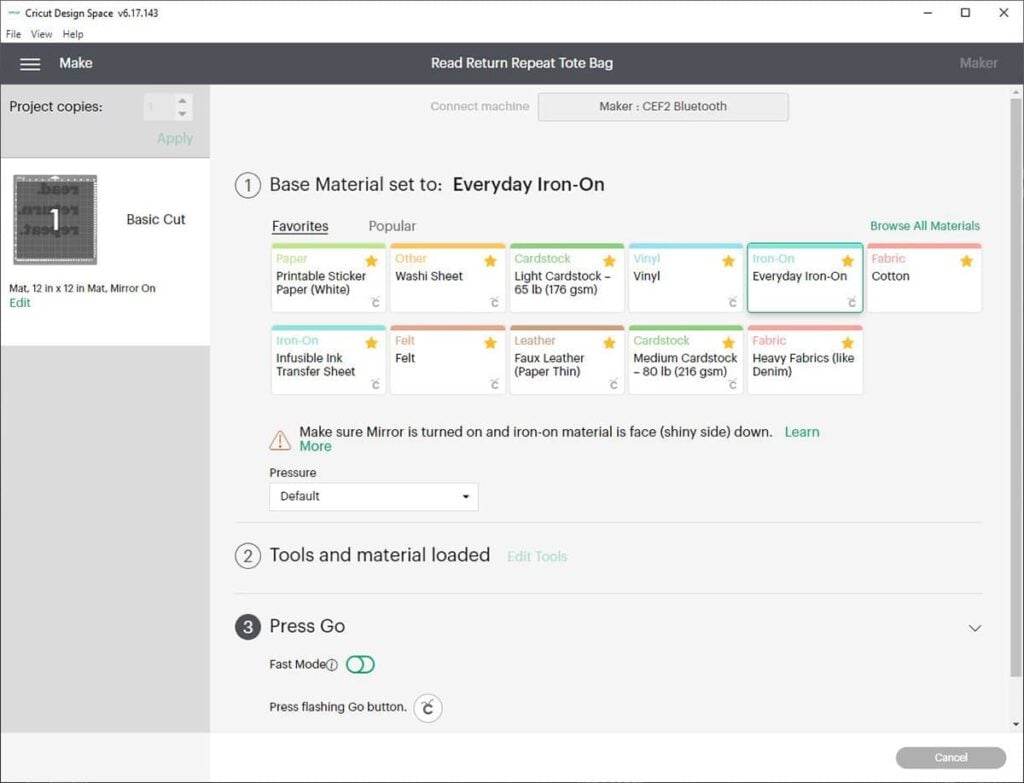Click favorite star on Infusible Ink card
This screenshot has width=1024, height=783.
[x=372, y=343]
